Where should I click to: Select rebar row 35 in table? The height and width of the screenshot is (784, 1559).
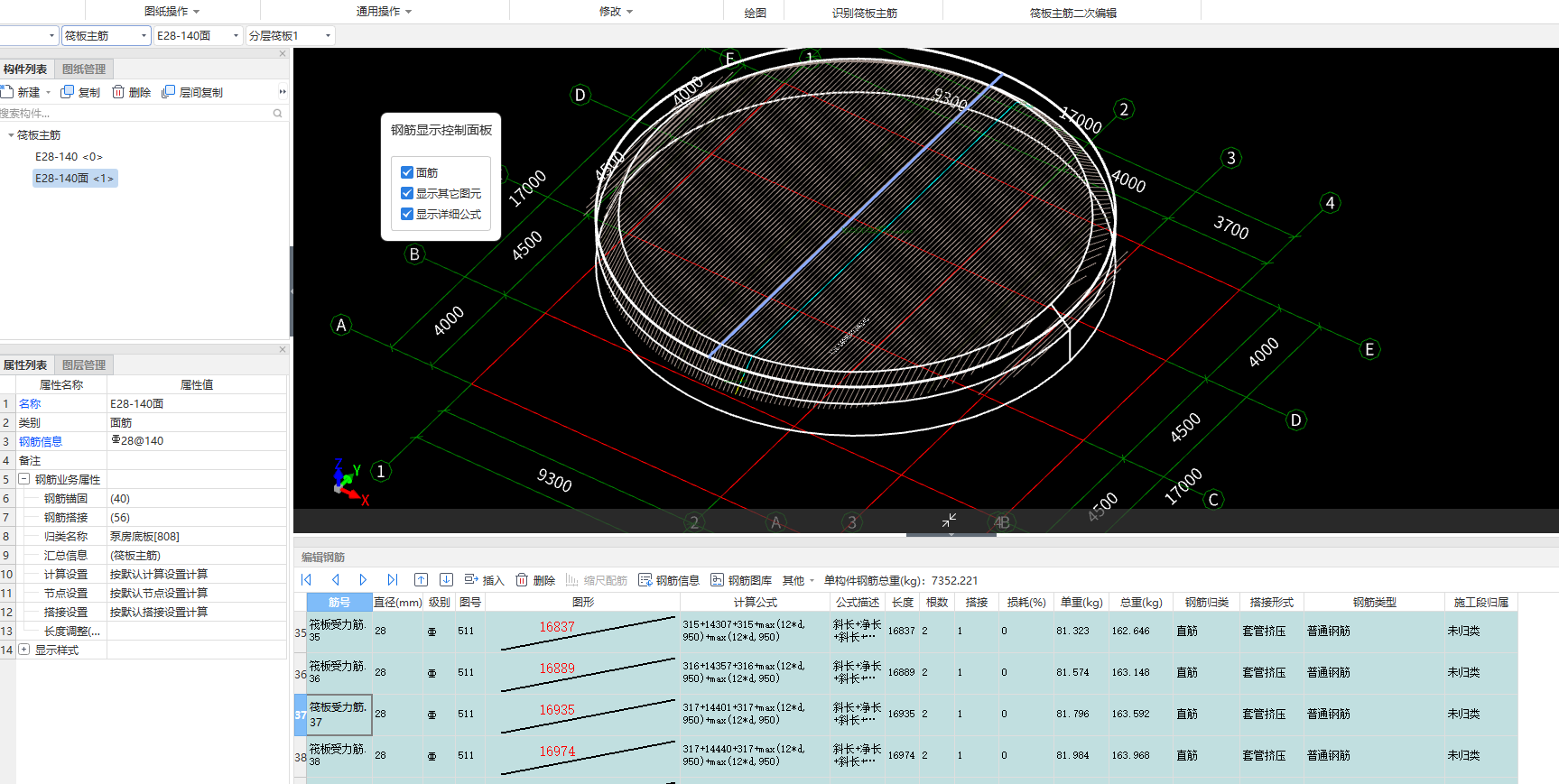pos(301,632)
